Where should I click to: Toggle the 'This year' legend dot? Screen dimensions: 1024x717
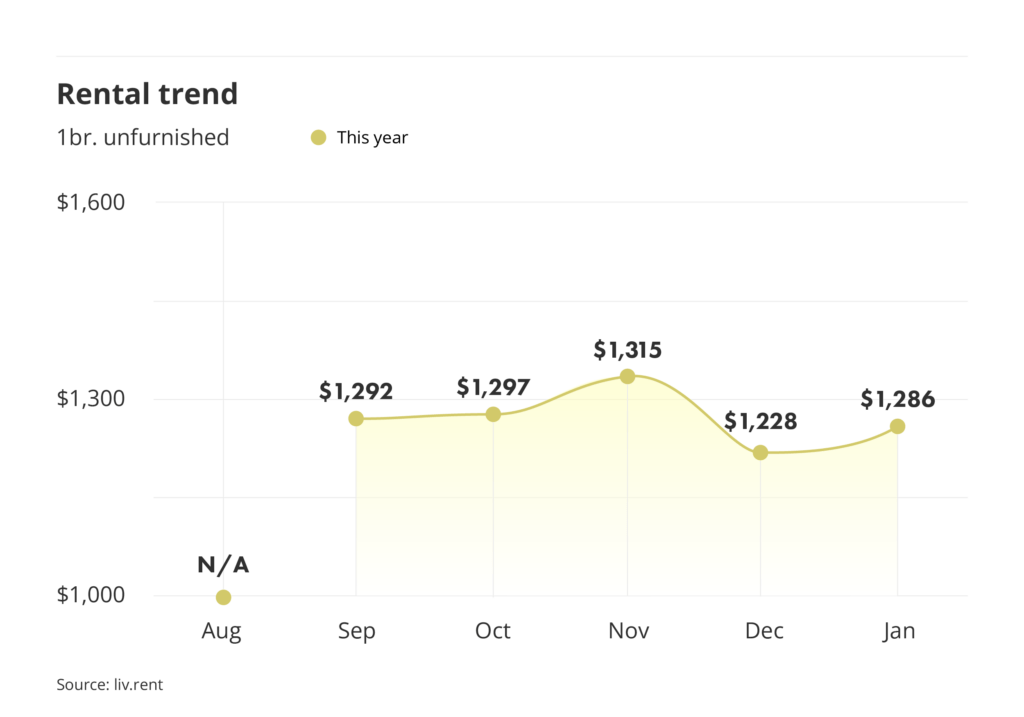(x=318, y=138)
